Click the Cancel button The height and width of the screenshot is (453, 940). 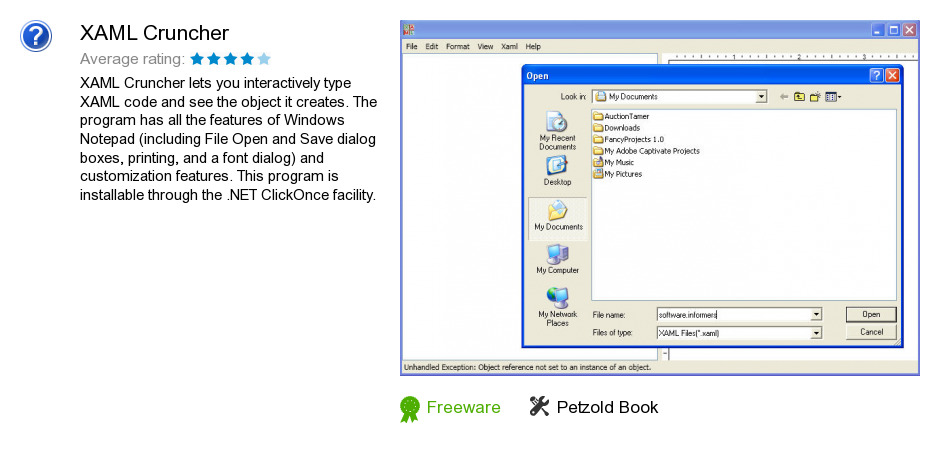click(x=871, y=332)
